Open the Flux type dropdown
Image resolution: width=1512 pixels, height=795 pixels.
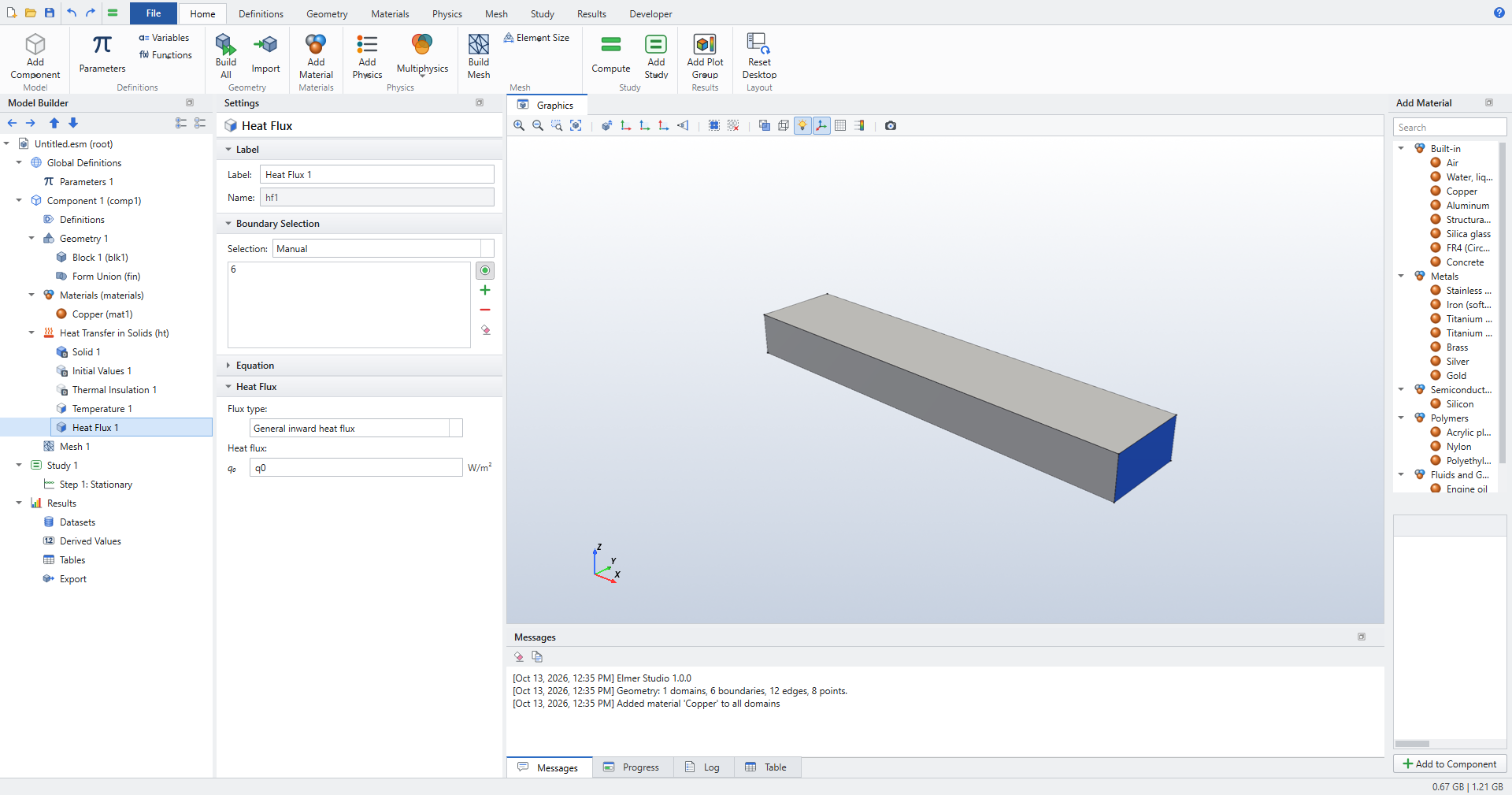pyautogui.click(x=356, y=428)
